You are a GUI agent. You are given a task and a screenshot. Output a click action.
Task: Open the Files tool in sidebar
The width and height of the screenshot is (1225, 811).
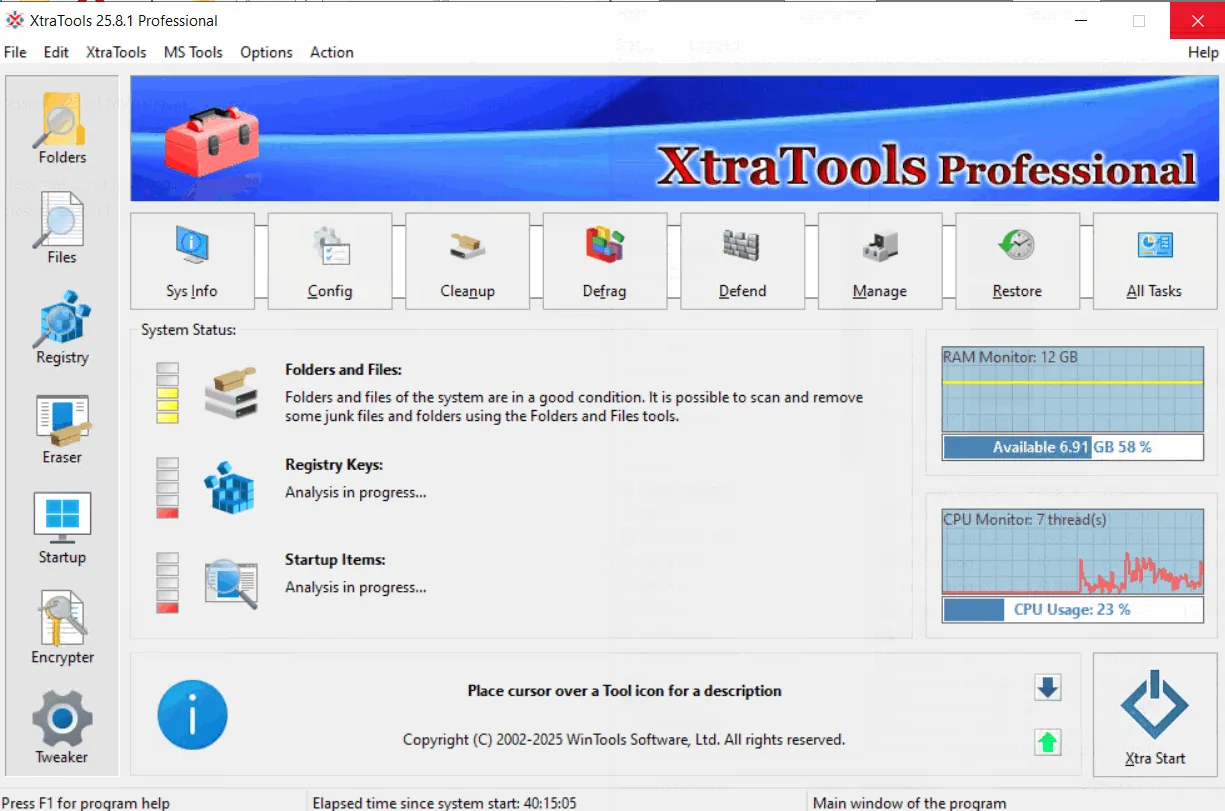pyautogui.click(x=62, y=227)
